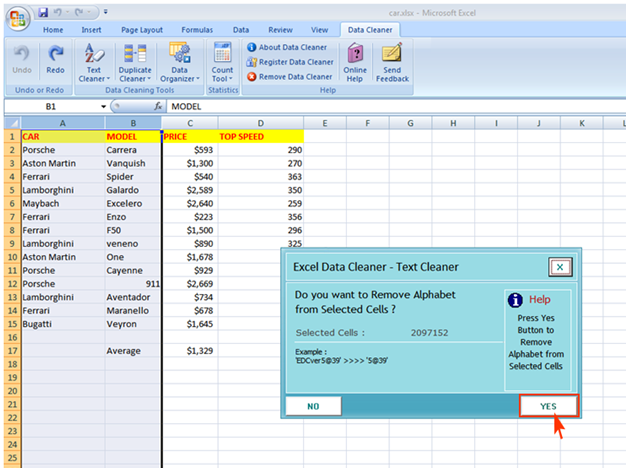The image size is (628, 470).
Task: Click Register Data Cleaner
Action: coord(290,62)
